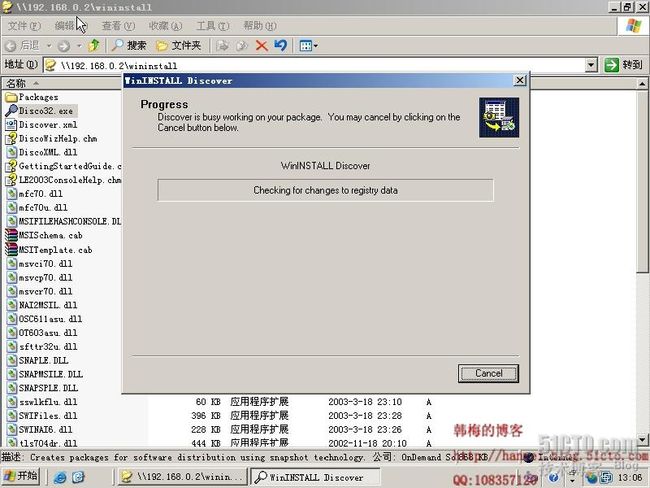Viewport: 650px width, 488px height.
Task: Select the SNAPLE.DLL file name
Action: [44, 360]
